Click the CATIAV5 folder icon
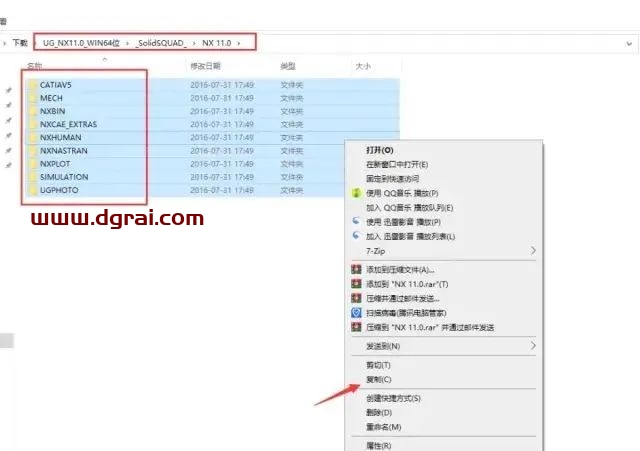Viewport: 640px width, 451px height. pos(33,85)
